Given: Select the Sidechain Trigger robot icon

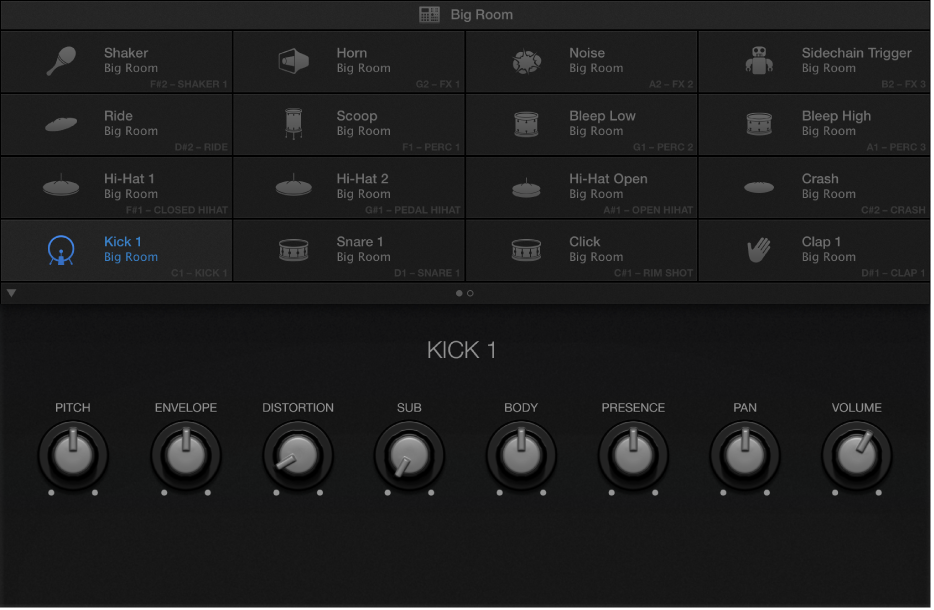Looking at the screenshot, I should point(759,59).
